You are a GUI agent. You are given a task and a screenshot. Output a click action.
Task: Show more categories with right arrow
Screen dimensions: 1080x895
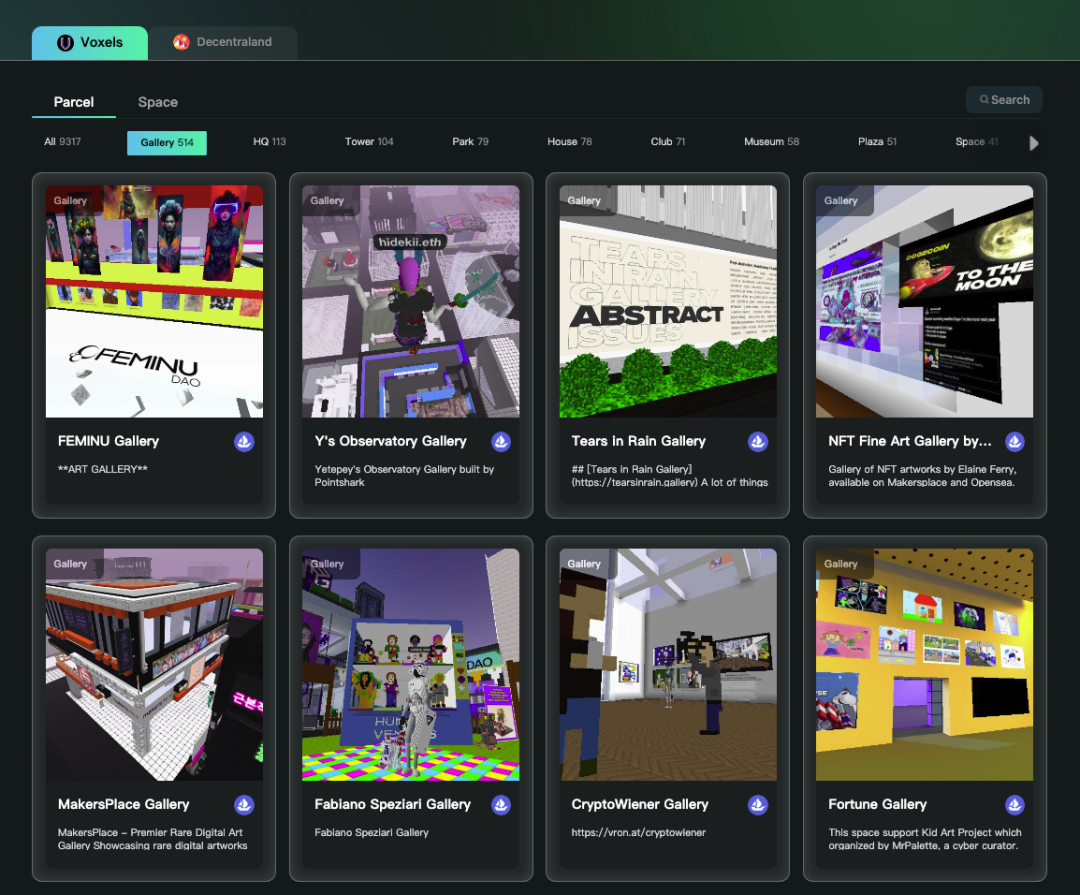tap(1033, 143)
